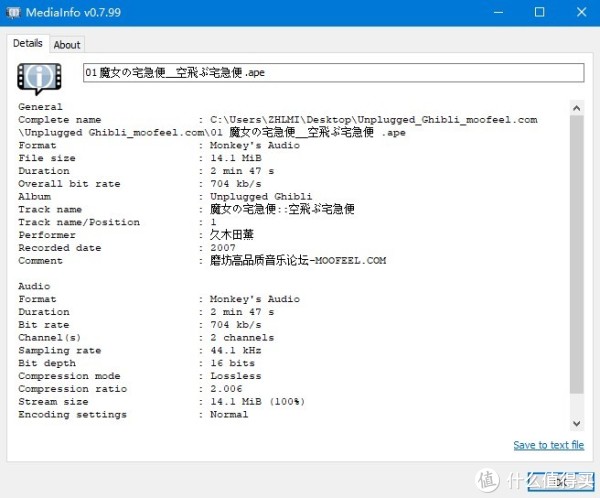
Task: Switch to the About tab
Action: pos(67,45)
